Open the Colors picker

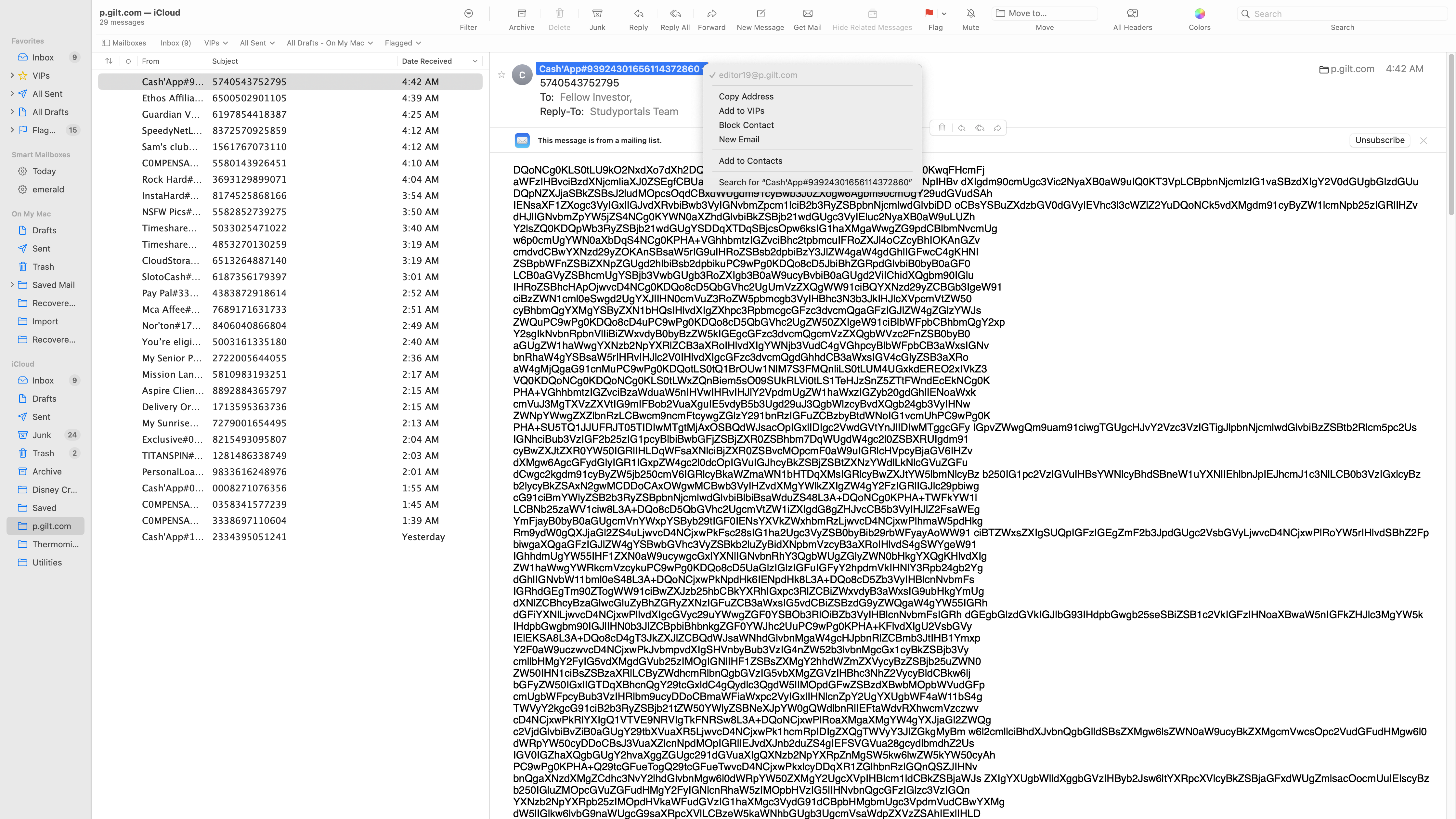pos(1199,14)
